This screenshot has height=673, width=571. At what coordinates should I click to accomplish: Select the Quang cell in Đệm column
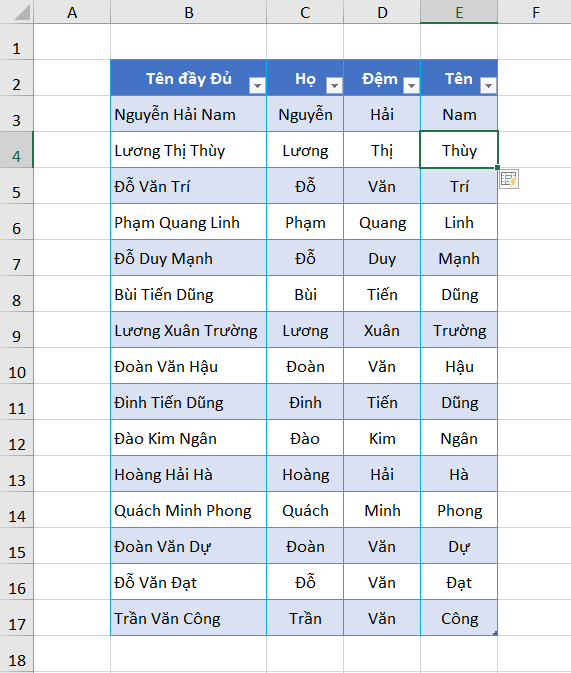click(382, 222)
